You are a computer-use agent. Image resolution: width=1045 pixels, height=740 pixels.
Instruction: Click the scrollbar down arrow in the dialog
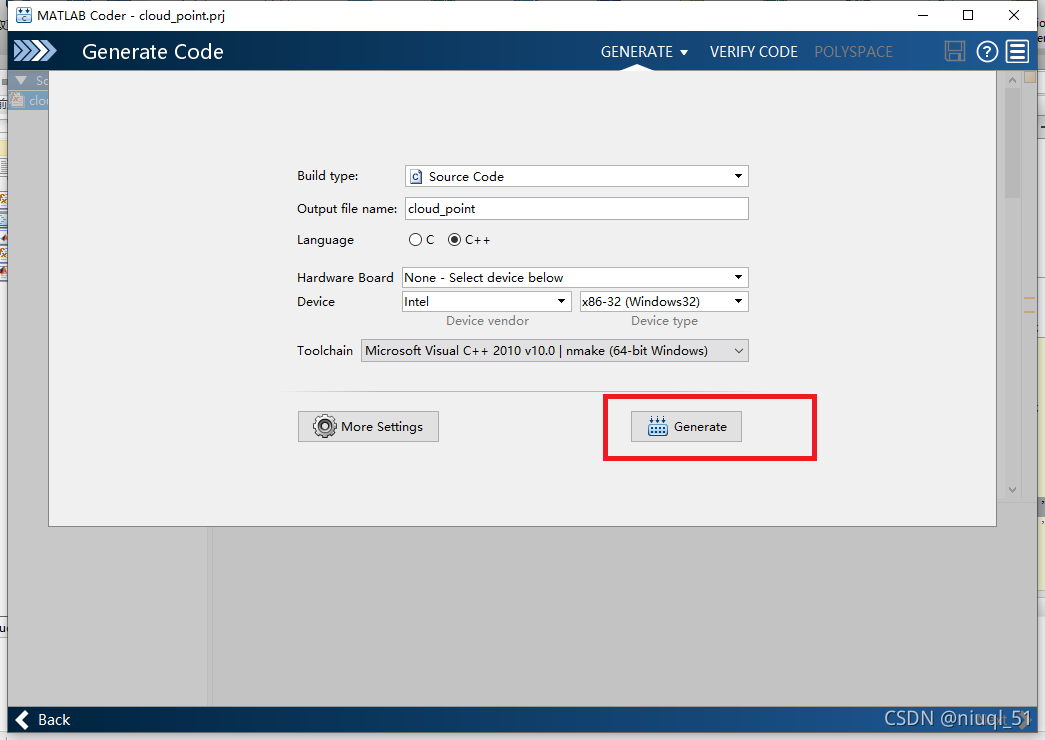[1012, 489]
